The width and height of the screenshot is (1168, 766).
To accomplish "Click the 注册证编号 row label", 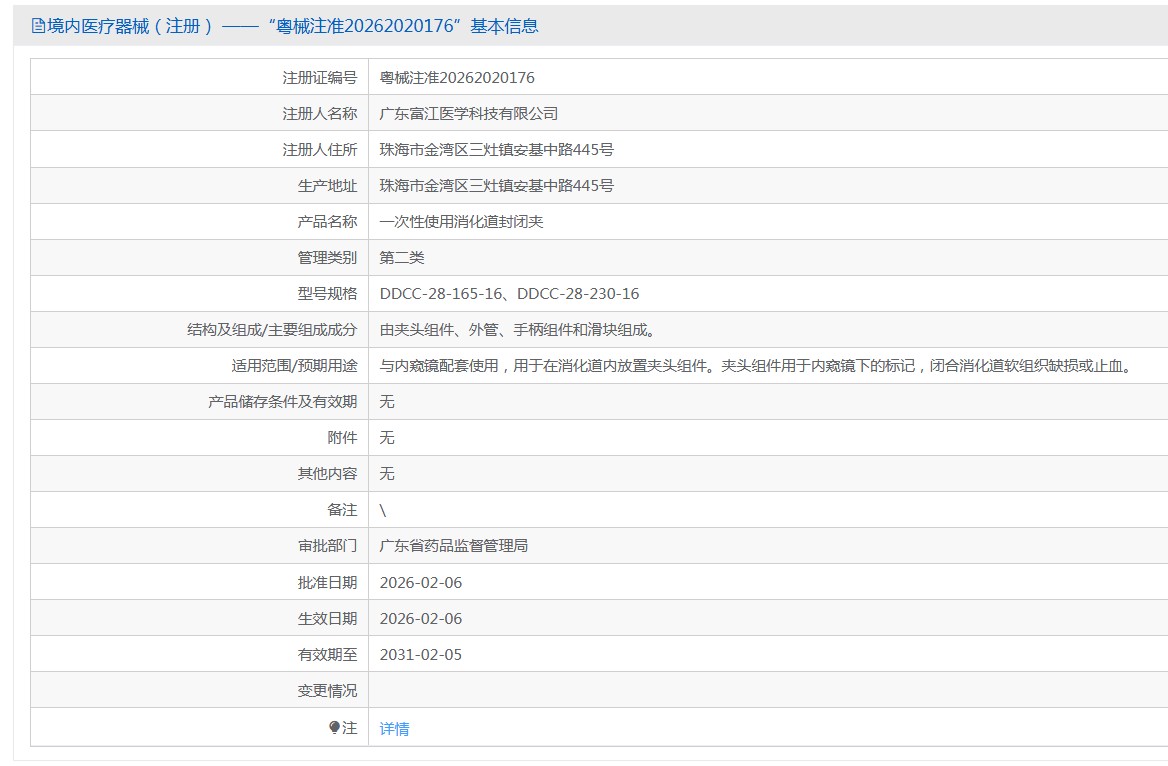I will tap(319, 78).
